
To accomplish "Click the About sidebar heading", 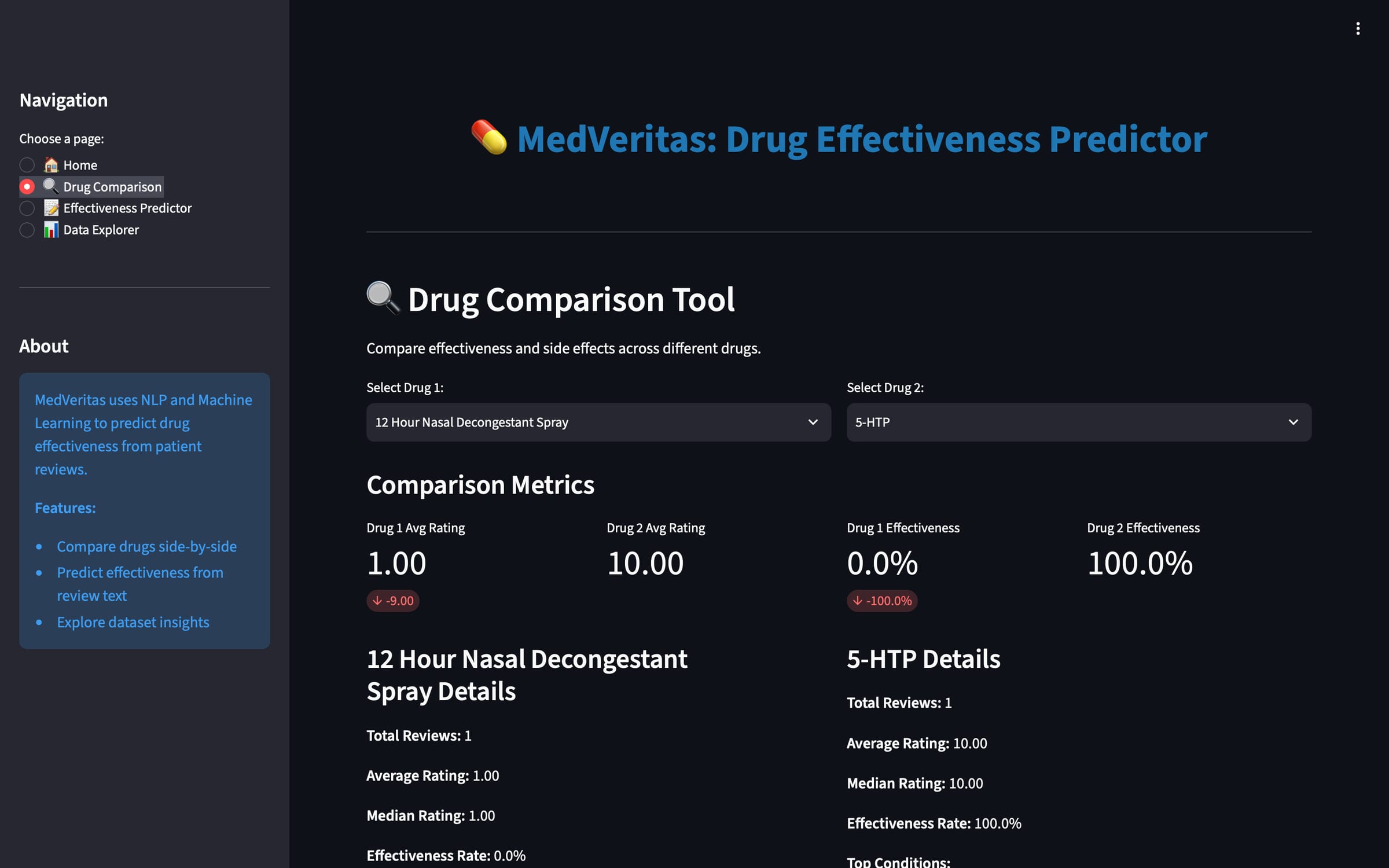I will point(44,346).
